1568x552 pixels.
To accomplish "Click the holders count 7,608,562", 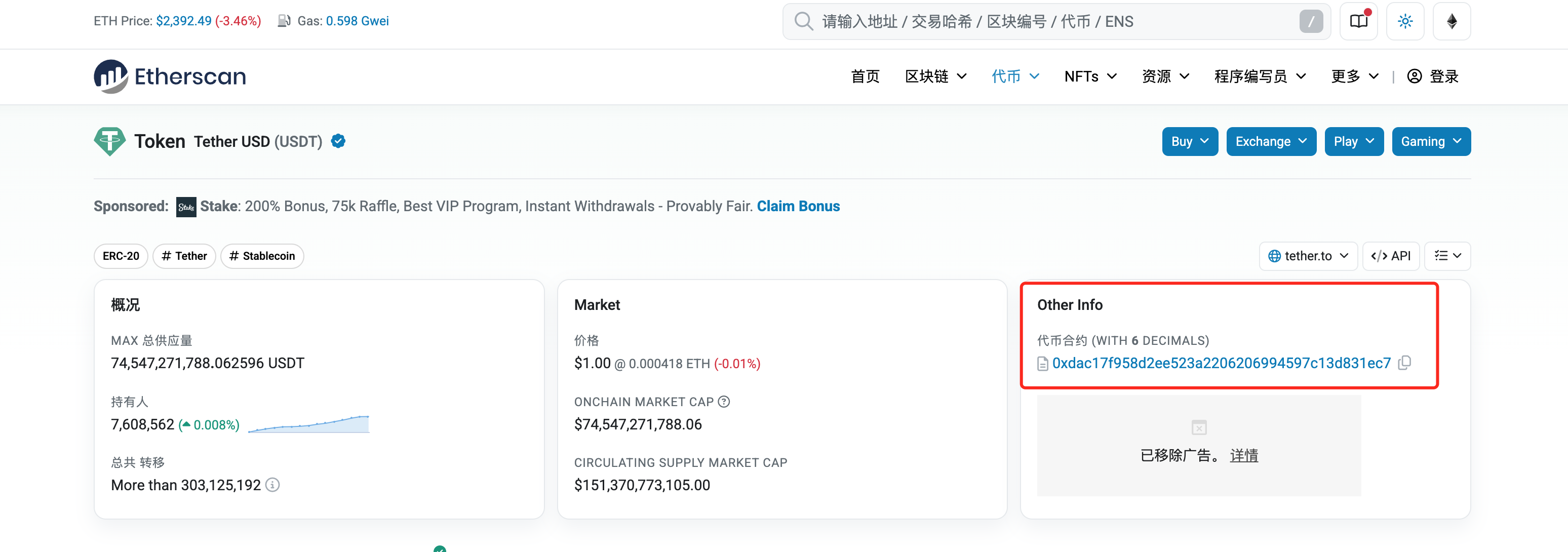I will [142, 424].
